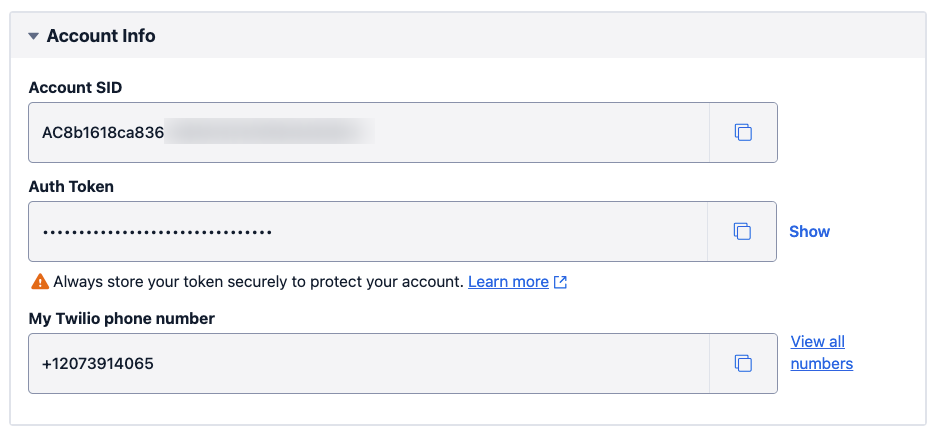Image resolution: width=935 pixels, height=442 pixels.
Task: Click the orange warning triangle icon
Action: click(x=40, y=282)
